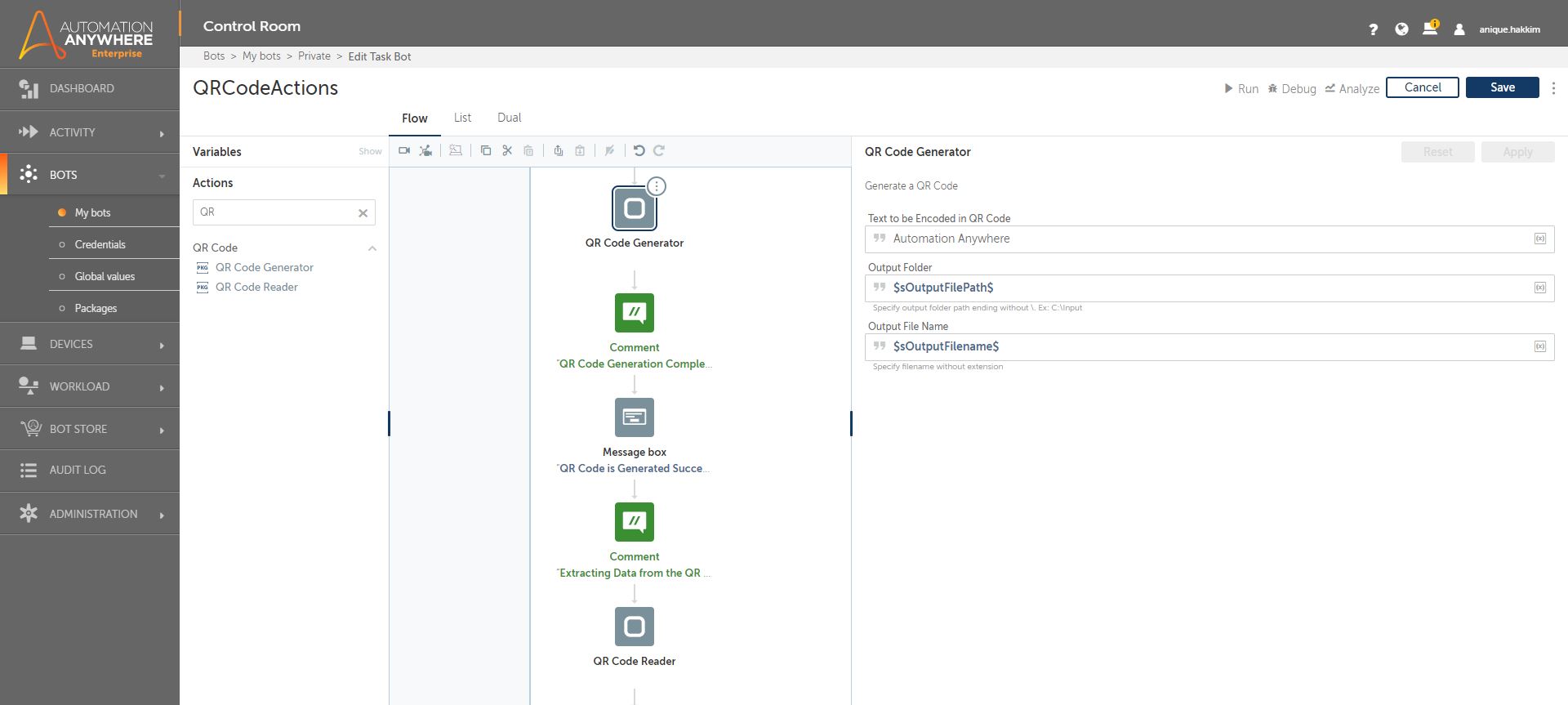Click the globe language icon
1568x705 pixels.
[1401, 29]
